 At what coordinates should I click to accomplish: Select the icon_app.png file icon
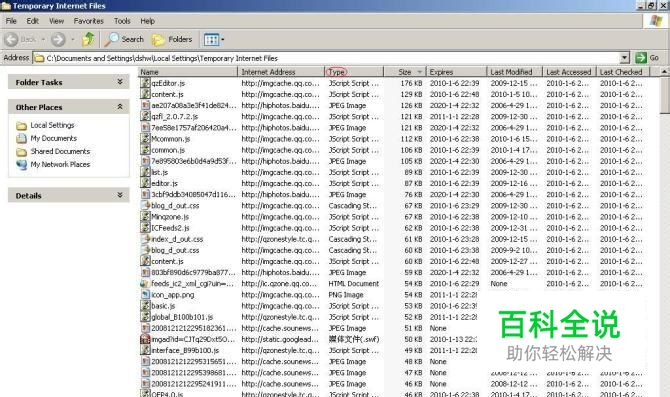tap(145, 294)
